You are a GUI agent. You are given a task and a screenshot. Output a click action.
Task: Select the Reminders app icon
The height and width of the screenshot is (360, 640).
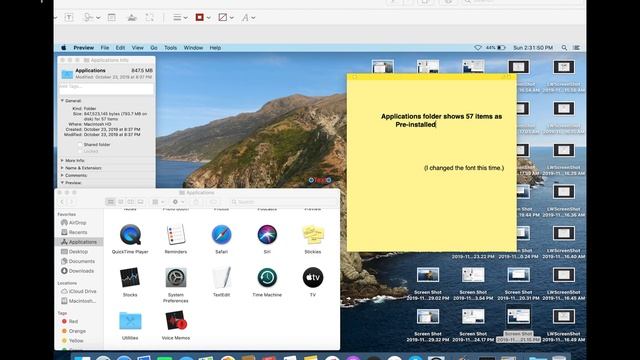pos(176,235)
